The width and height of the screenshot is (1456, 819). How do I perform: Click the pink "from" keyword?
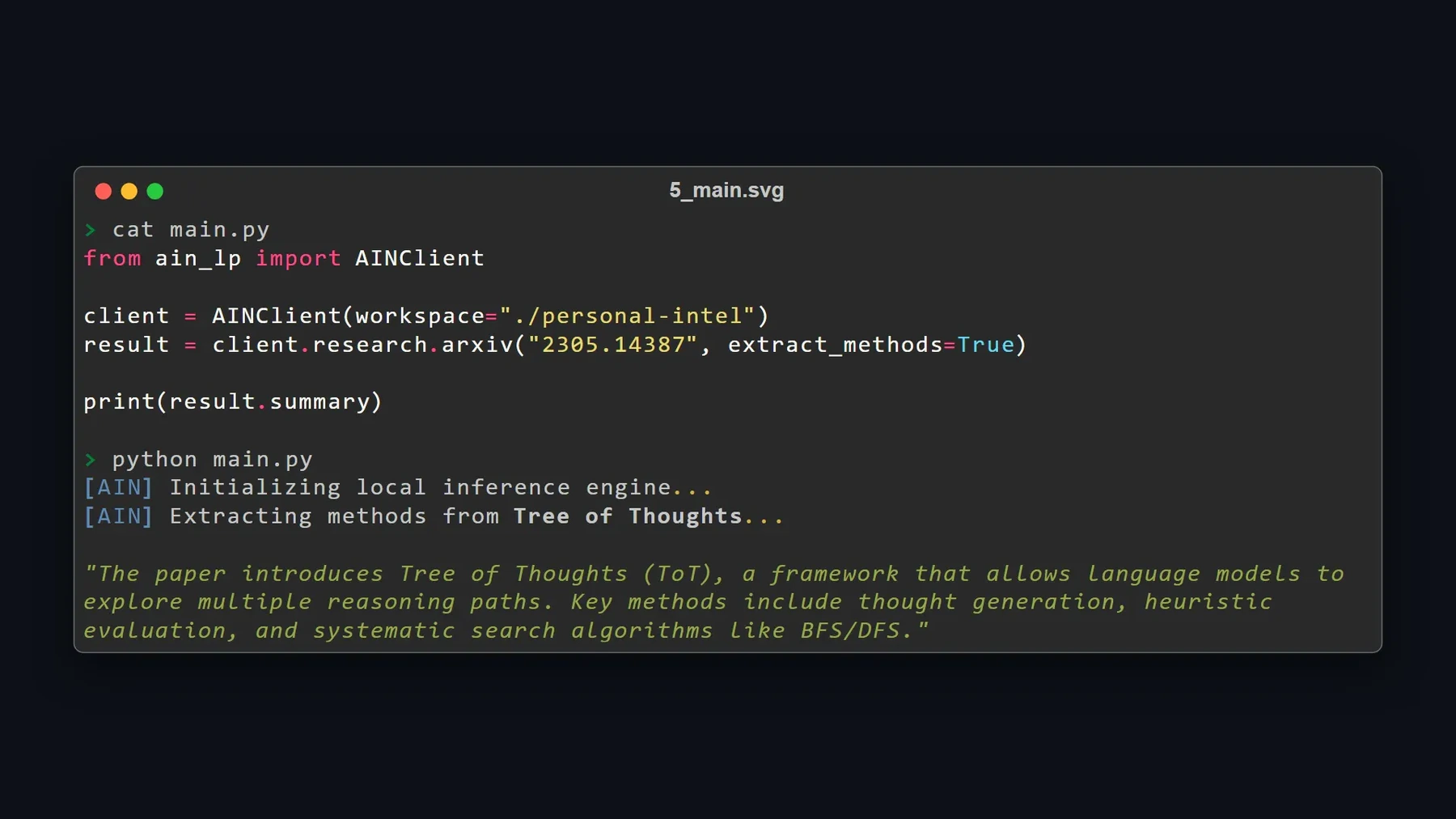coord(112,258)
